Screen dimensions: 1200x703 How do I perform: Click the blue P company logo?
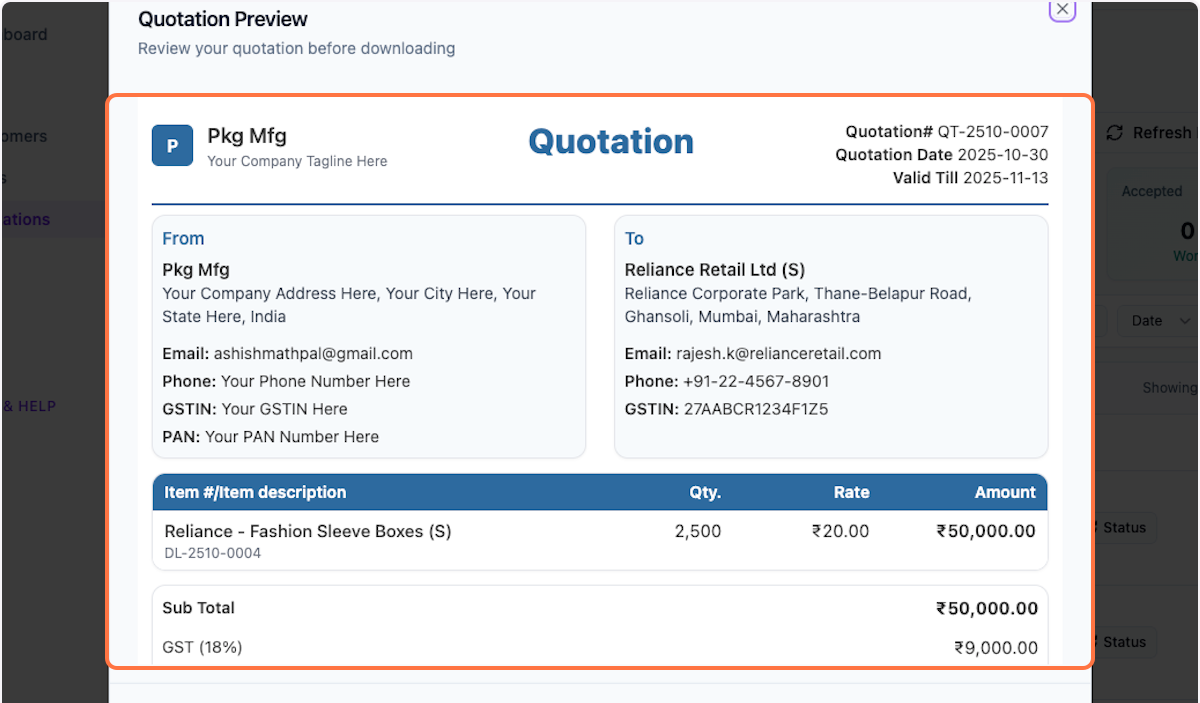click(172, 146)
